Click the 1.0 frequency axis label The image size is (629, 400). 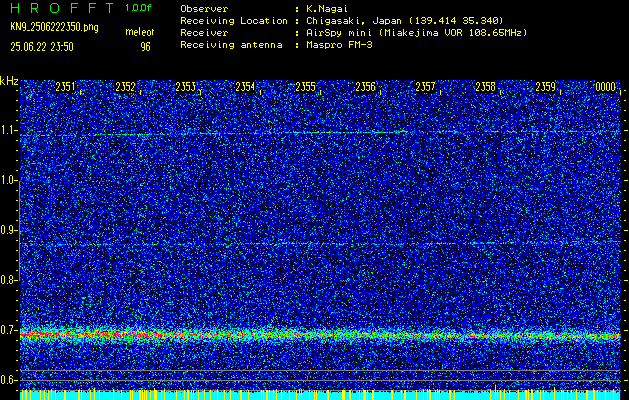tap(8, 180)
